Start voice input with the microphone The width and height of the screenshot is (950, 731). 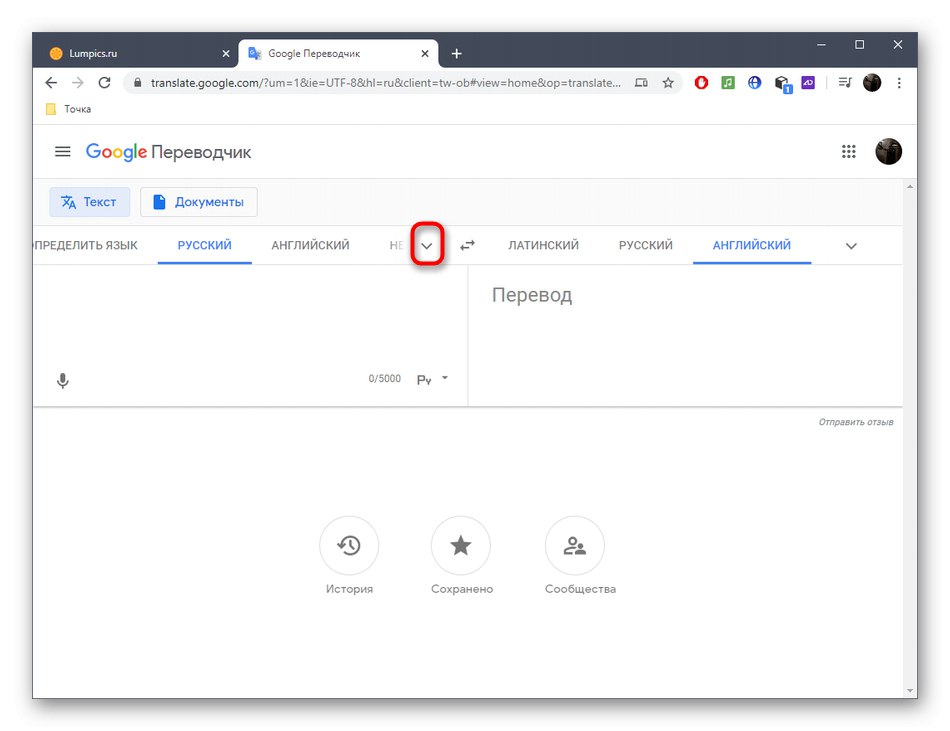62,380
